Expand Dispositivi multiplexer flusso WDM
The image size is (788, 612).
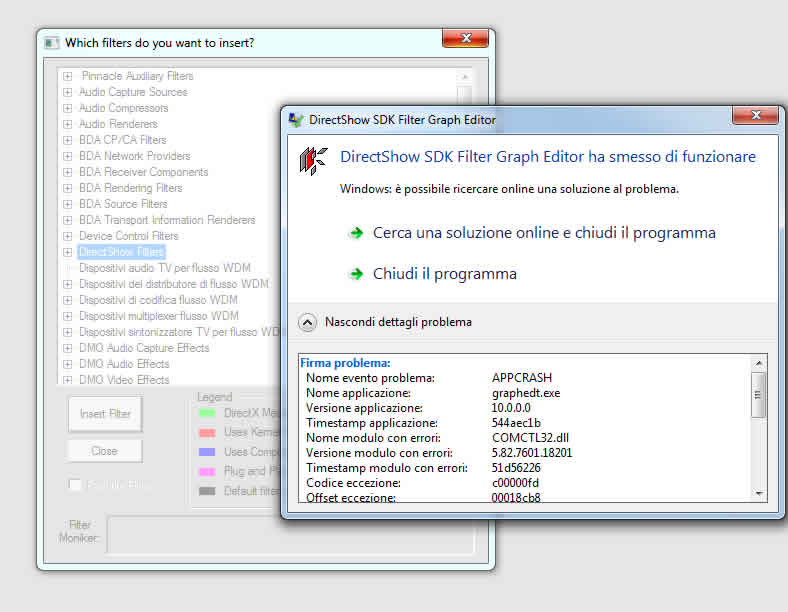coord(68,316)
